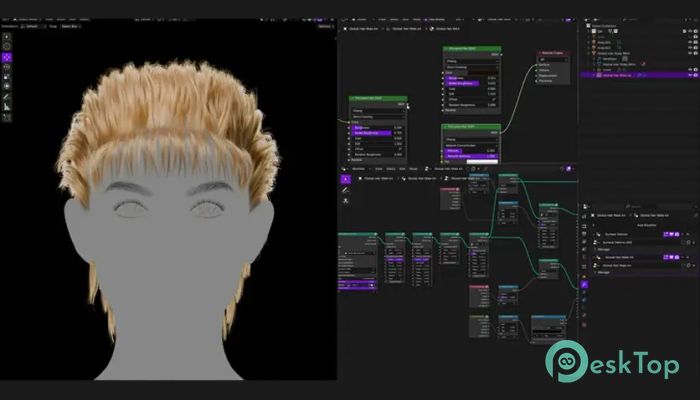Image resolution: width=700 pixels, height=400 pixels.
Task: Click the Add Modifier button
Action: coord(646,225)
